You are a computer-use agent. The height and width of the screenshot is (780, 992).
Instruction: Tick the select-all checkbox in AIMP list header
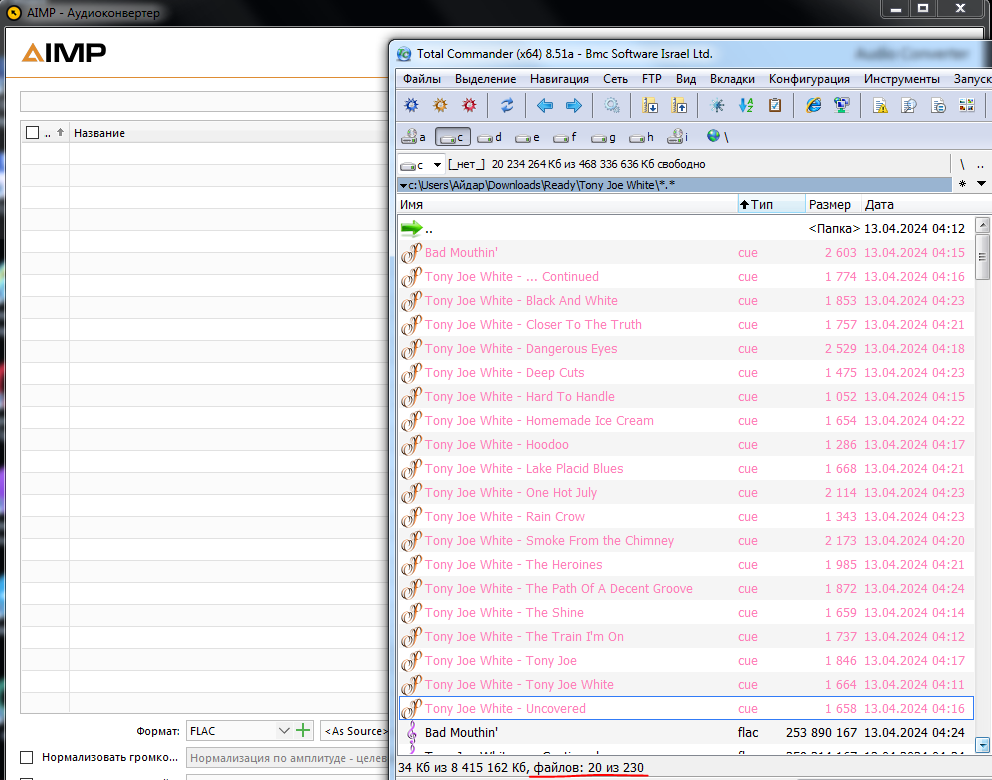click(32, 132)
